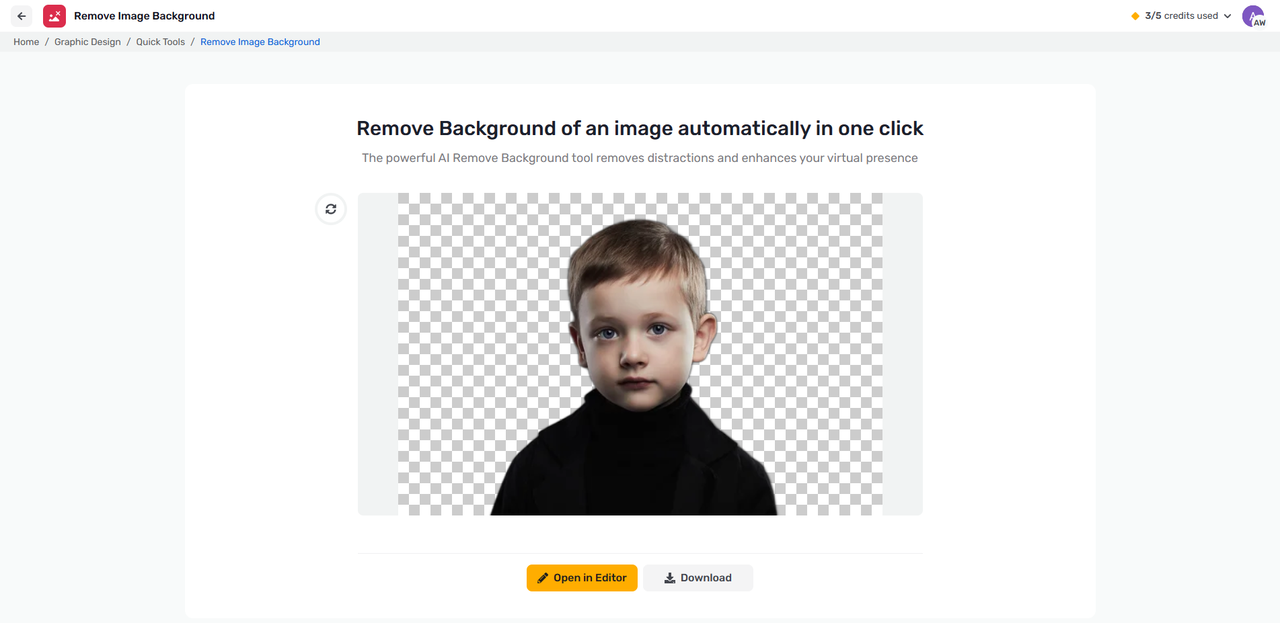Image resolution: width=1280 pixels, height=623 pixels.
Task: Click the refresh icon beside the image
Action: 331,209
